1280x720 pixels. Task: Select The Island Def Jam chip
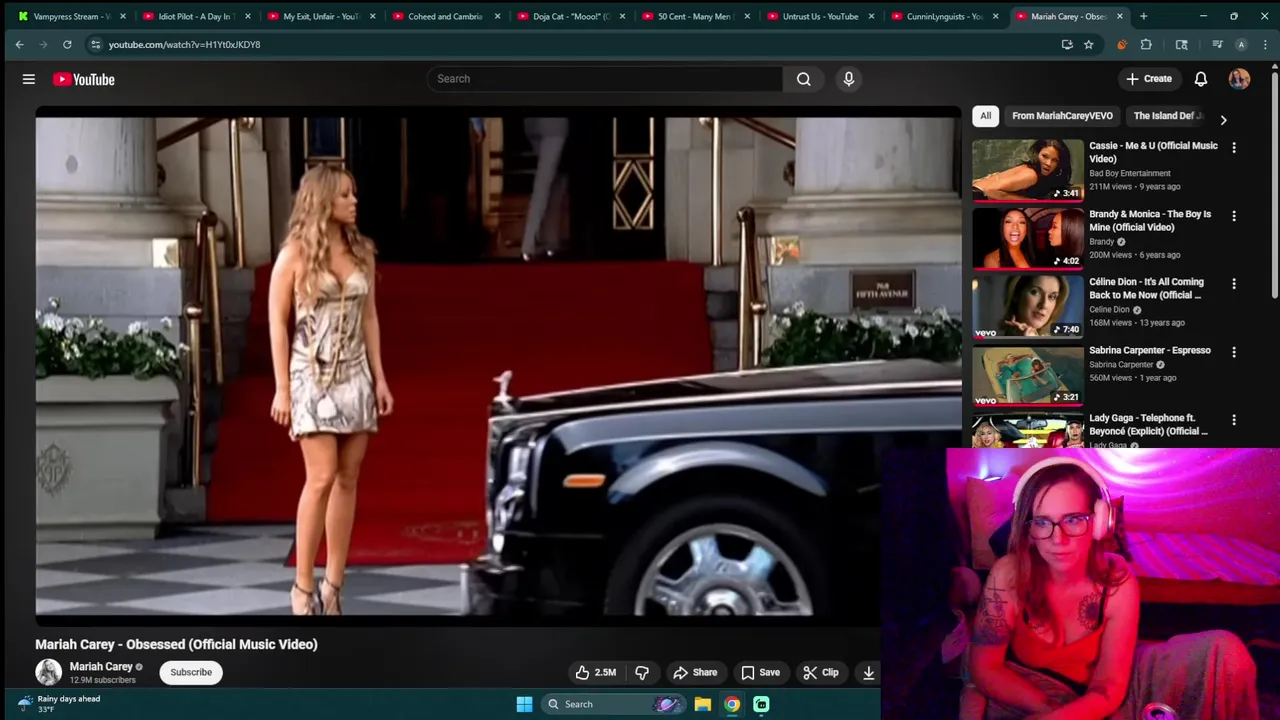pos(1167,116)
